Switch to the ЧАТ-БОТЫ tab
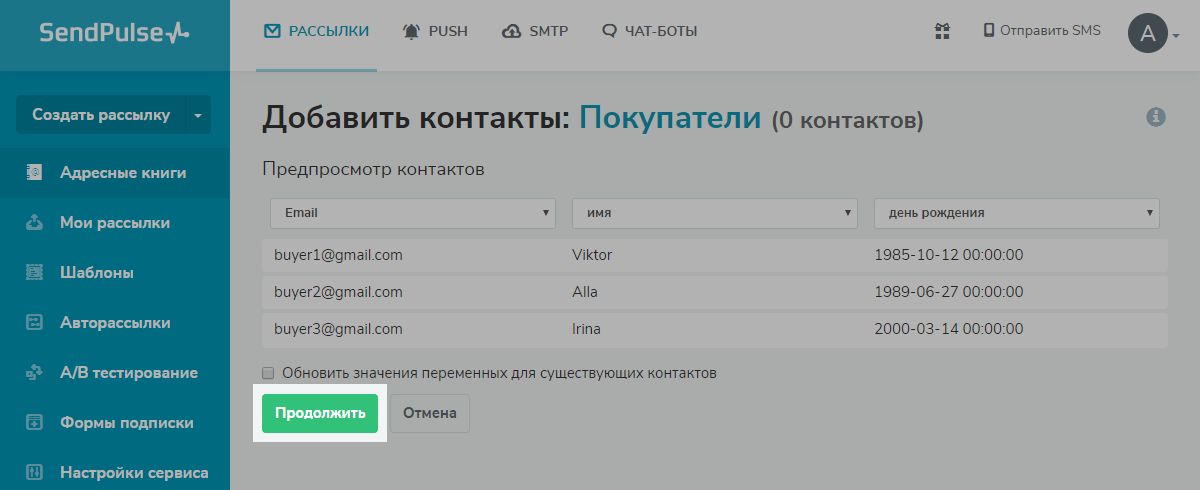The height and width of the screenshot is (490, 1200). 650,31
